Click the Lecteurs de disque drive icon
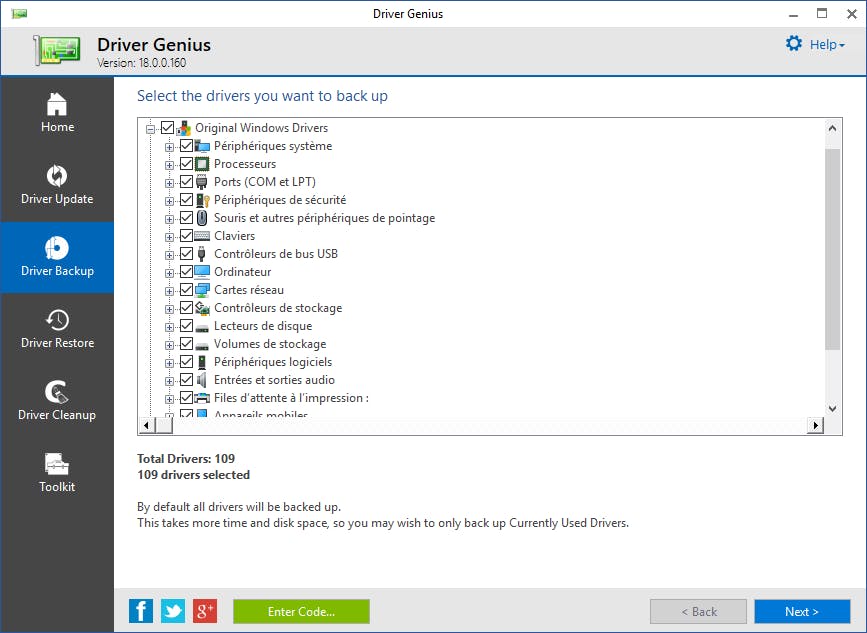 point(202,327)
